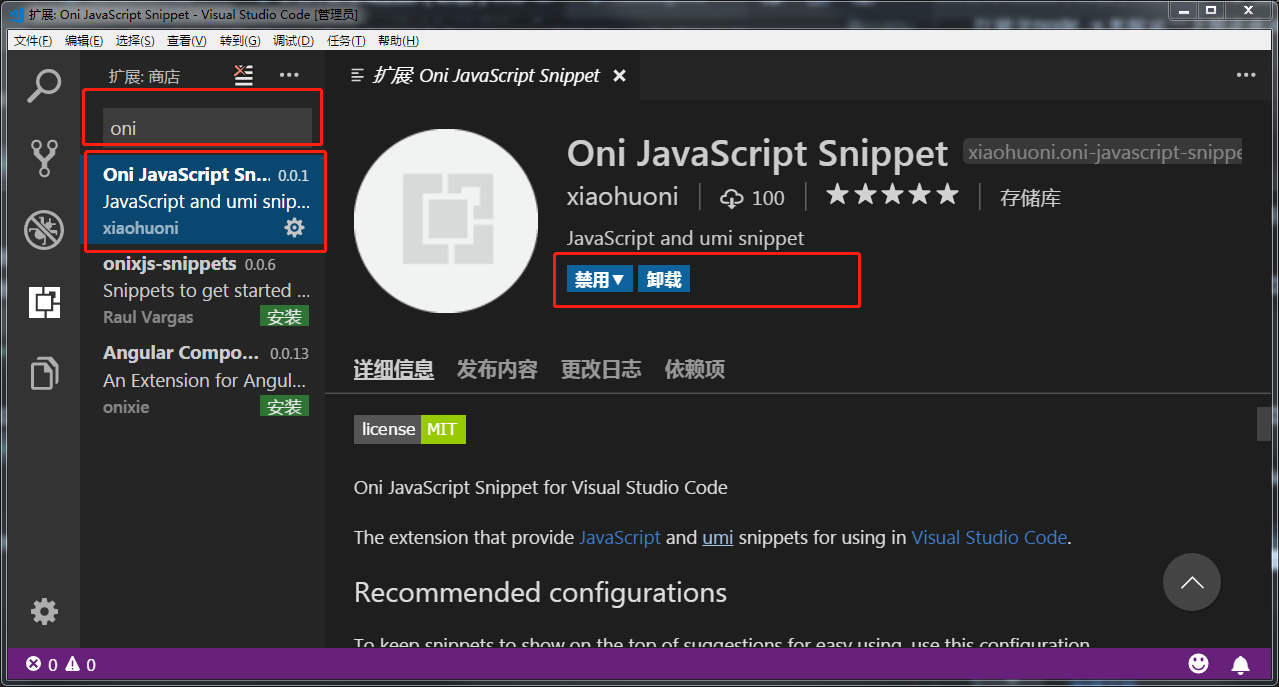Open extensions sidebar more actions menu
The width and height of the screenshot is (1279, 687).
(289, 75)
